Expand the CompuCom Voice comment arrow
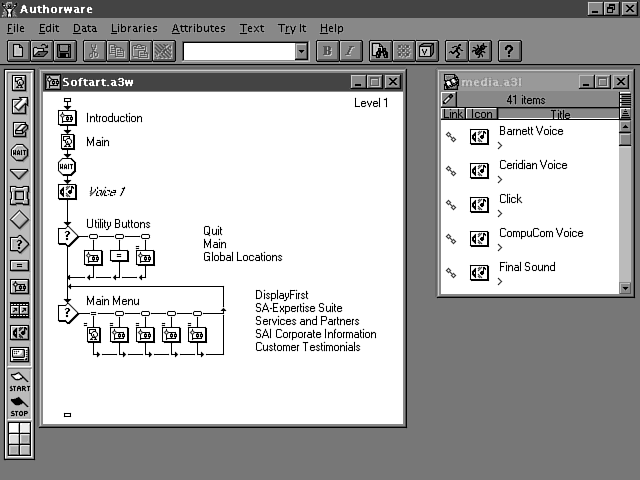Viewport: 640px width, 480px height. coord(500,247)
